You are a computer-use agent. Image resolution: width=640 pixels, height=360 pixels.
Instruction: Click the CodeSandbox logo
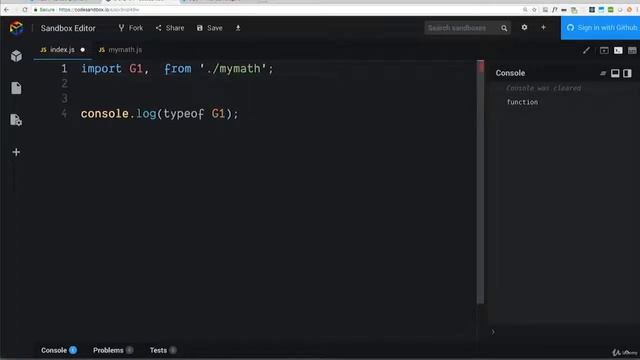click(x=16, y=28)
